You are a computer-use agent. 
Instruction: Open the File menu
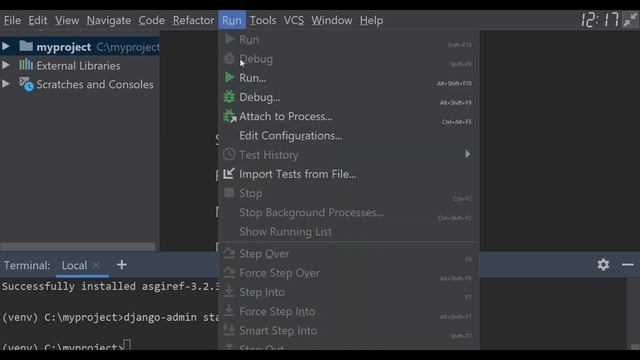[x=12, y=20]
